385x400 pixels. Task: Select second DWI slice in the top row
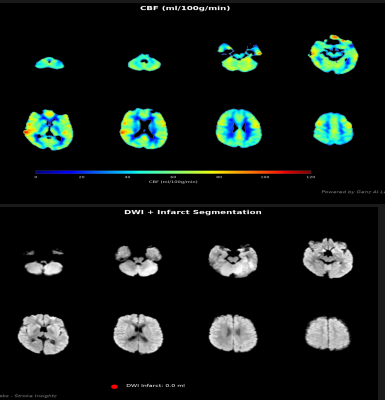tap(138, 261)
